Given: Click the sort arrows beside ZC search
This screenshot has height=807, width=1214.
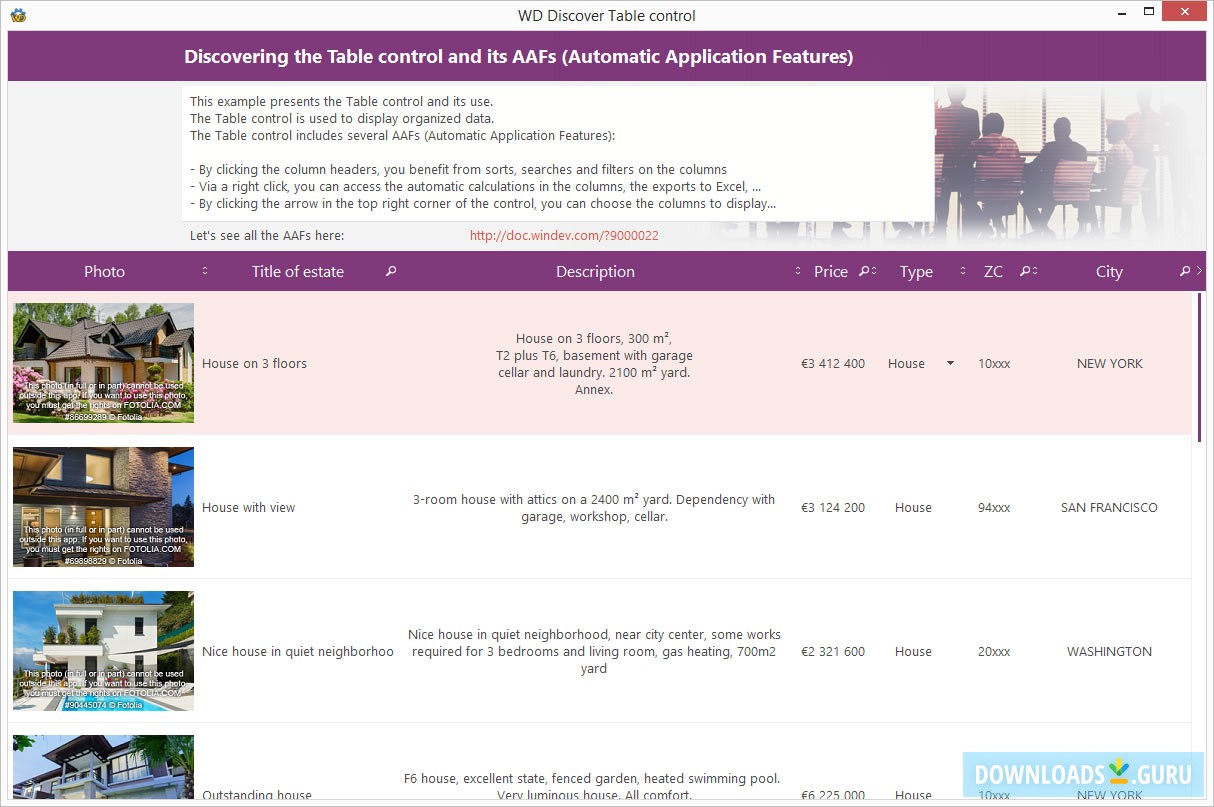Looking at the screenshot, I should 1035,271.
